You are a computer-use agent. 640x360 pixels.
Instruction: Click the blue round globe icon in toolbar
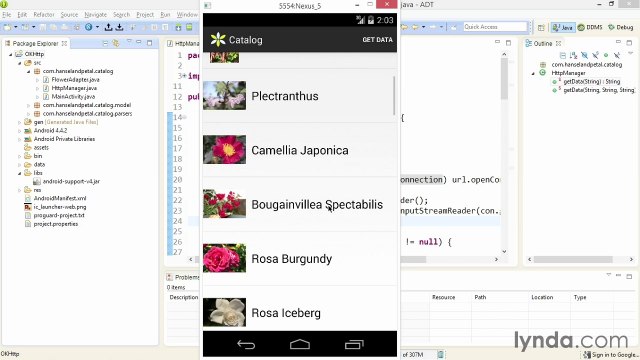point(89,27)
